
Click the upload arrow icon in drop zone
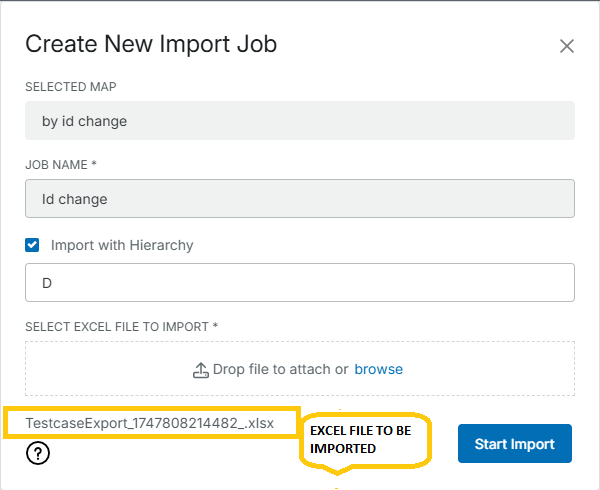pos(200,370)
